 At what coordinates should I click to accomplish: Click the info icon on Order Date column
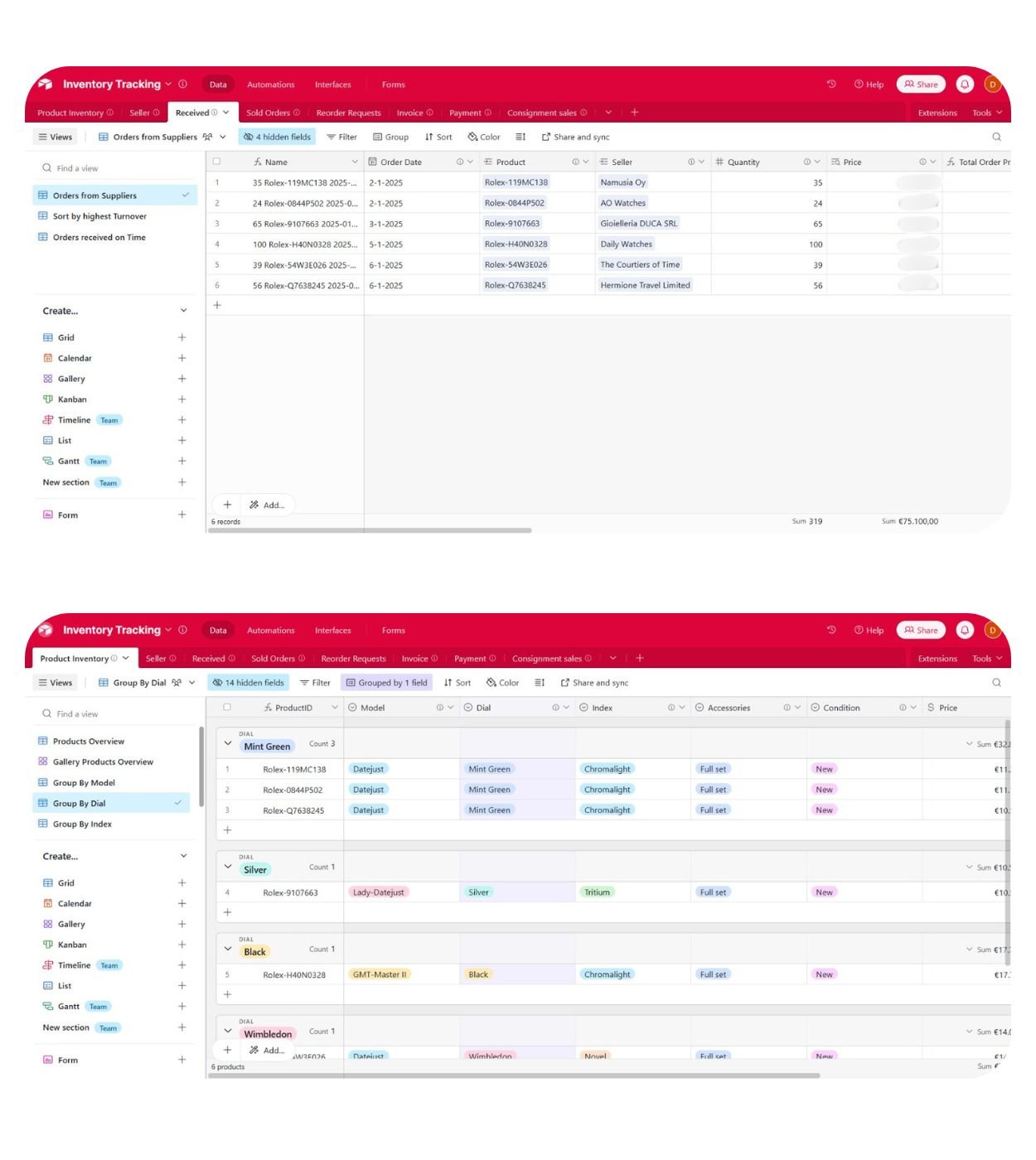(x=460, y=162)
